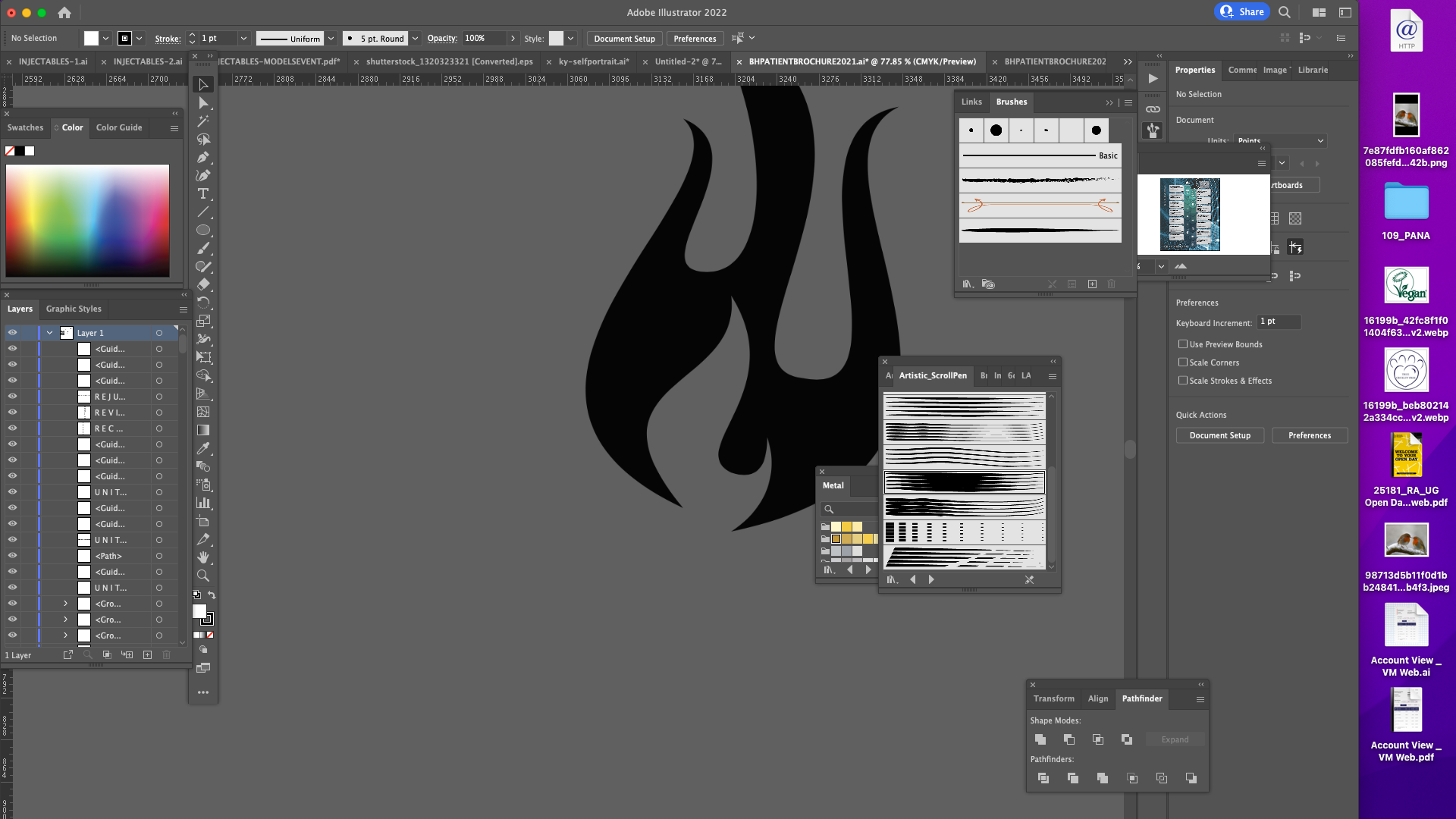This screenshot has width=1456, height=819.
Task: Toggle visibility of Layer 1
Action: [12, 333]
